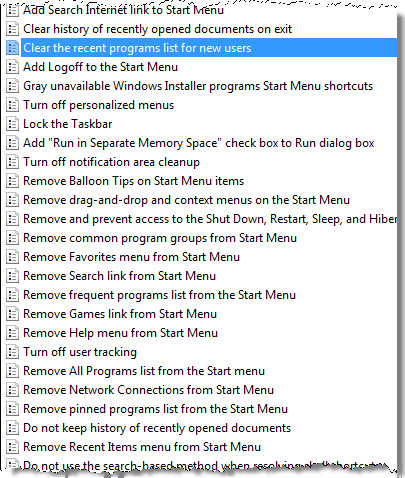Click the icon next to Turn off user tracking
Screen dimensions: 405x478
pyautogui.click(x=12, y=352)
